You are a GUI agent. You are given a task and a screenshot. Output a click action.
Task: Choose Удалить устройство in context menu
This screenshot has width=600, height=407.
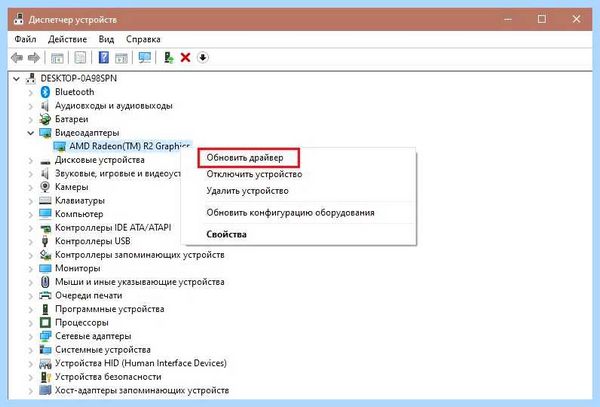click(247, 190)
